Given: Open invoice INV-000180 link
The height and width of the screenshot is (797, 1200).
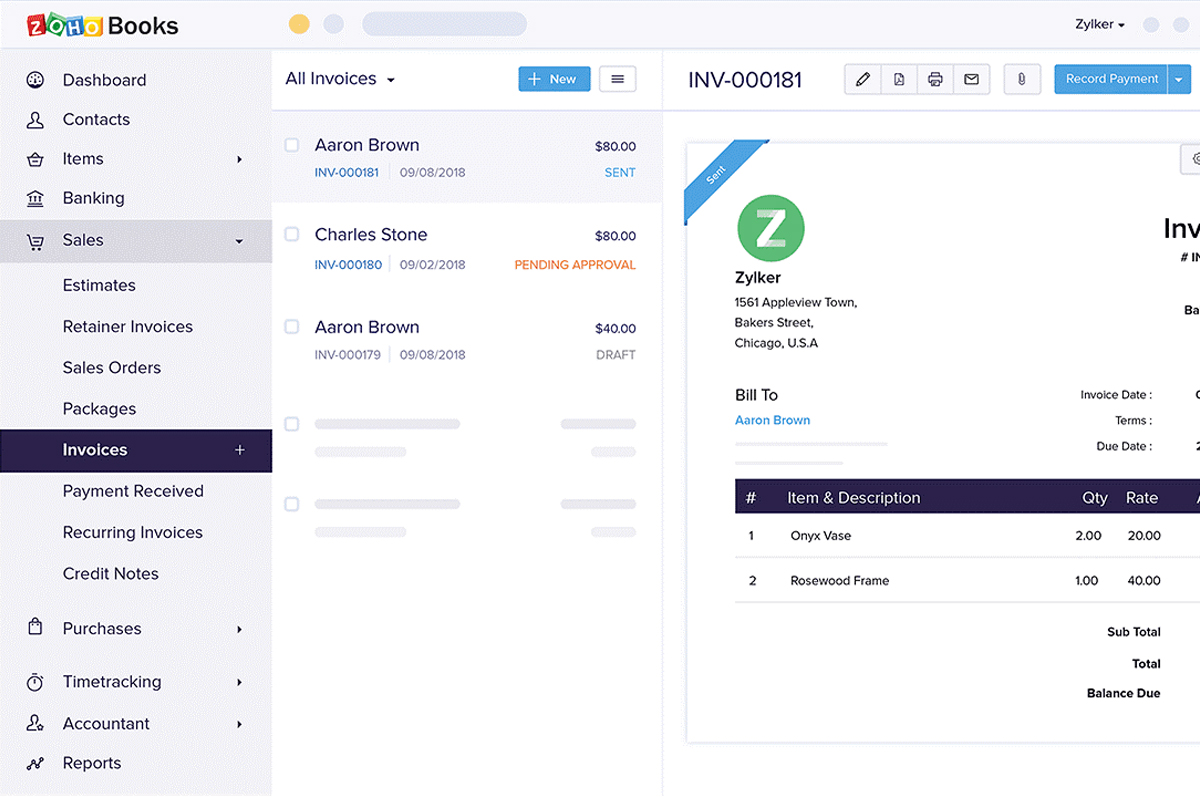Looking at the screenshot, I should 348,265.
